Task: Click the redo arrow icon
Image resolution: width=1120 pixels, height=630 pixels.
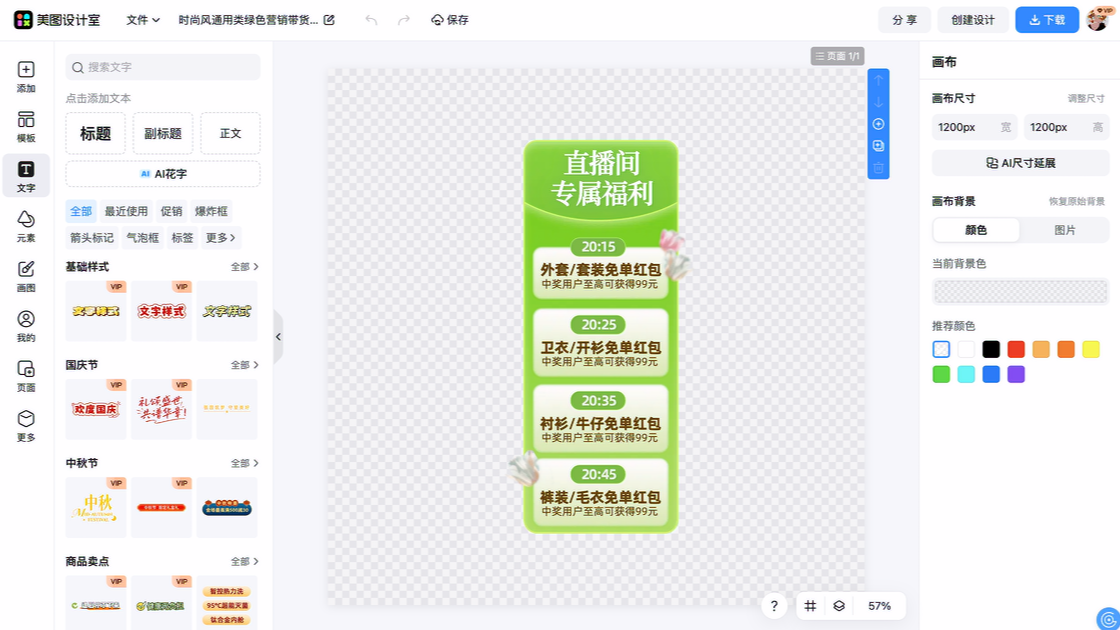Action: (x=404, y=20)
